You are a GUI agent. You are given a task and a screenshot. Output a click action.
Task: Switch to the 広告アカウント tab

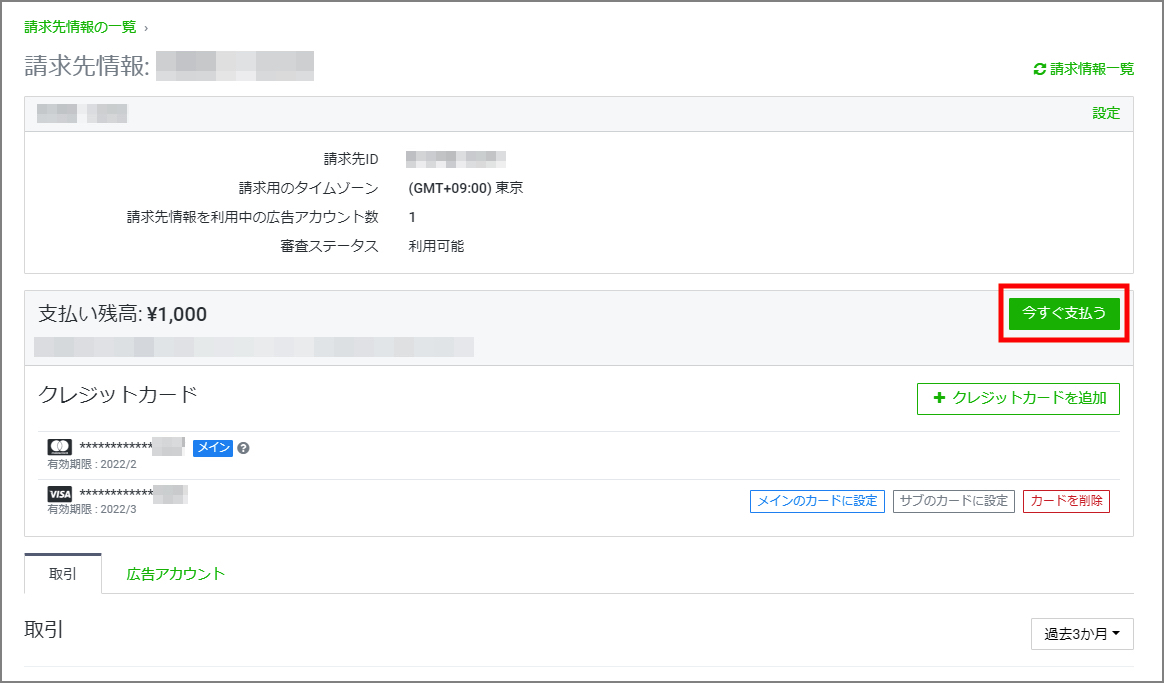[176, 574]
